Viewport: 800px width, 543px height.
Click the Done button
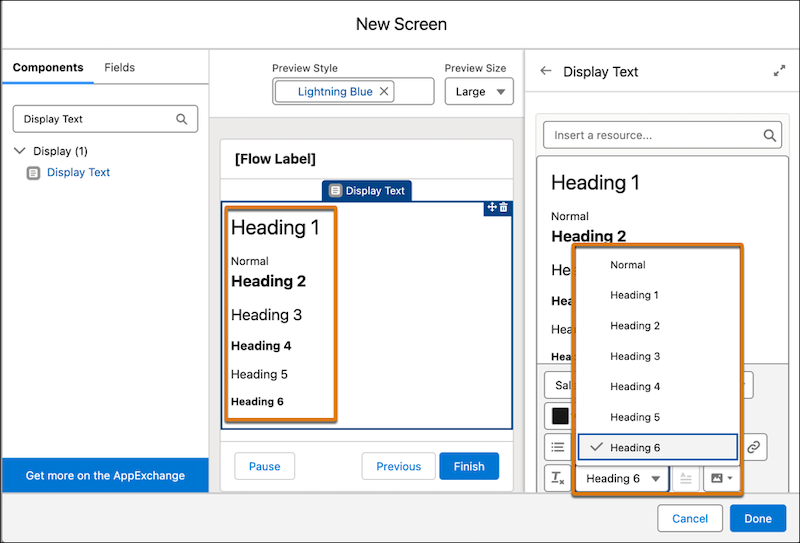757,519
